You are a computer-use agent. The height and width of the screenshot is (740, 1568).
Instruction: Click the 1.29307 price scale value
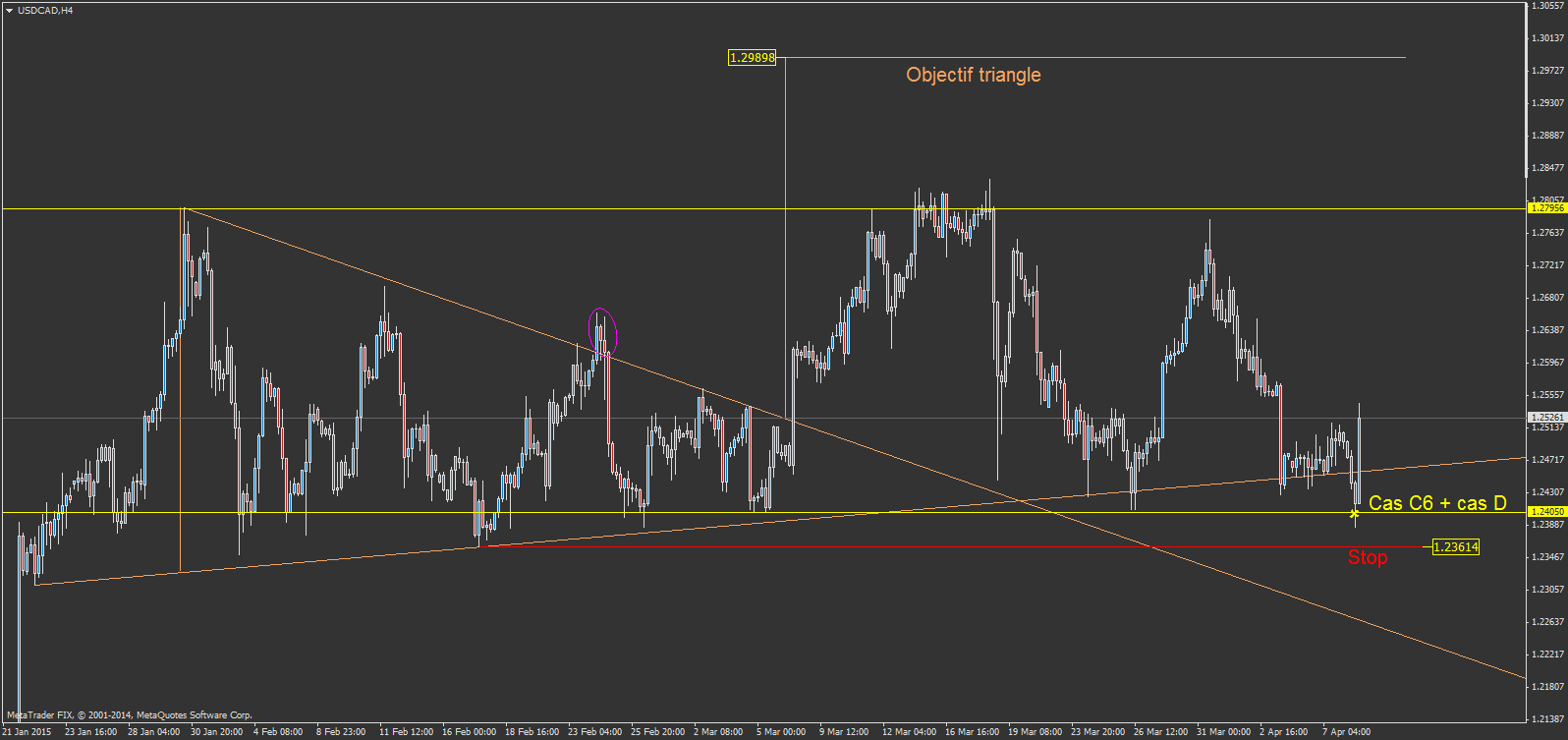[1548, 103]
